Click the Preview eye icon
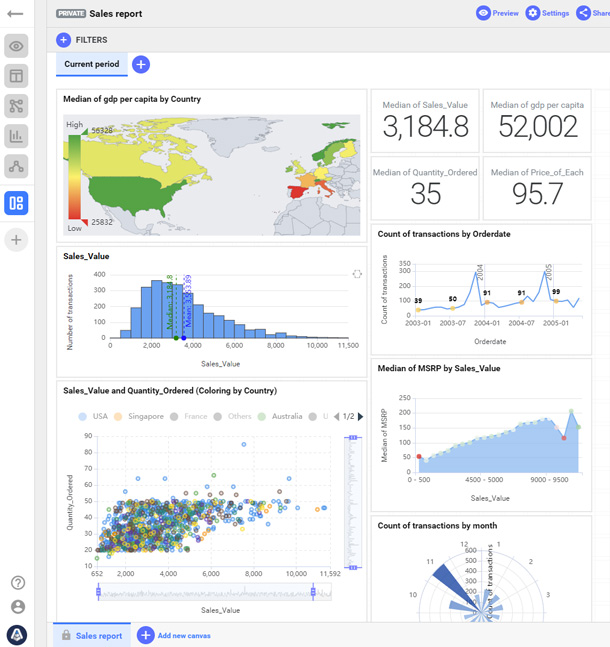 (x=483, y=13)
